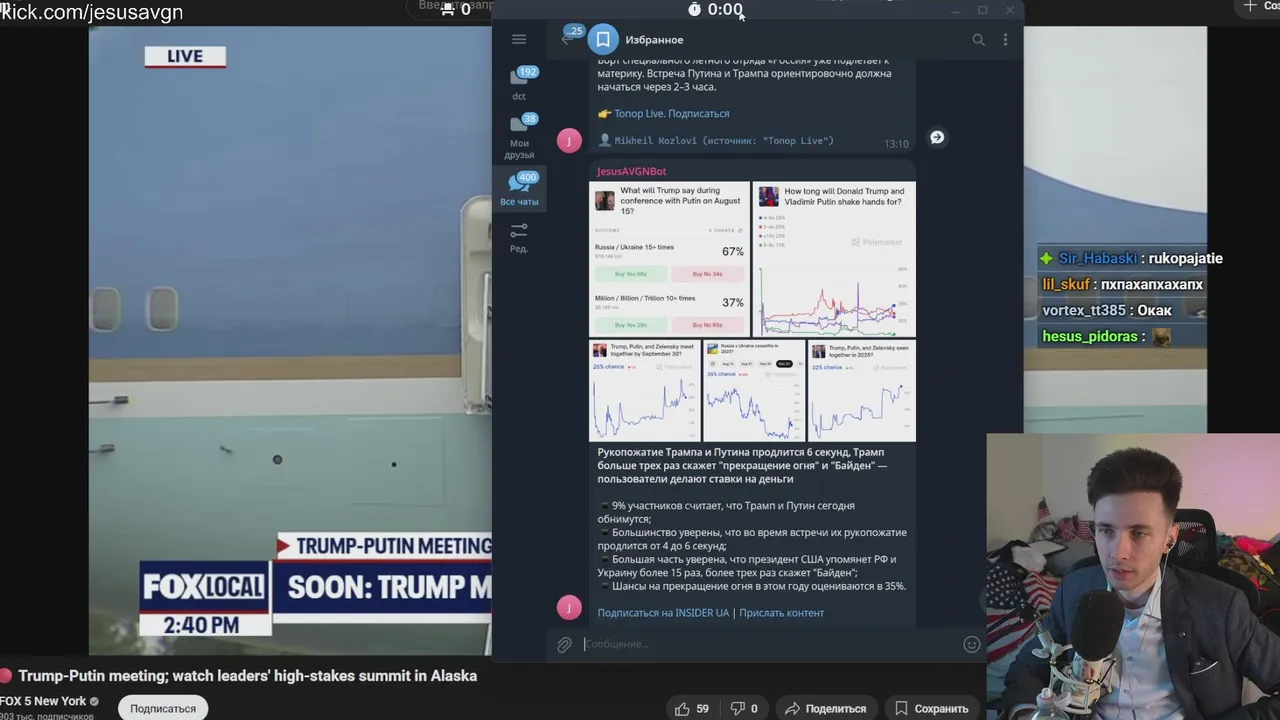Click the J avatar near Mikheil Kozlovi message
The height and width of the screenshot is (720, 1280).
pos(569,140)
